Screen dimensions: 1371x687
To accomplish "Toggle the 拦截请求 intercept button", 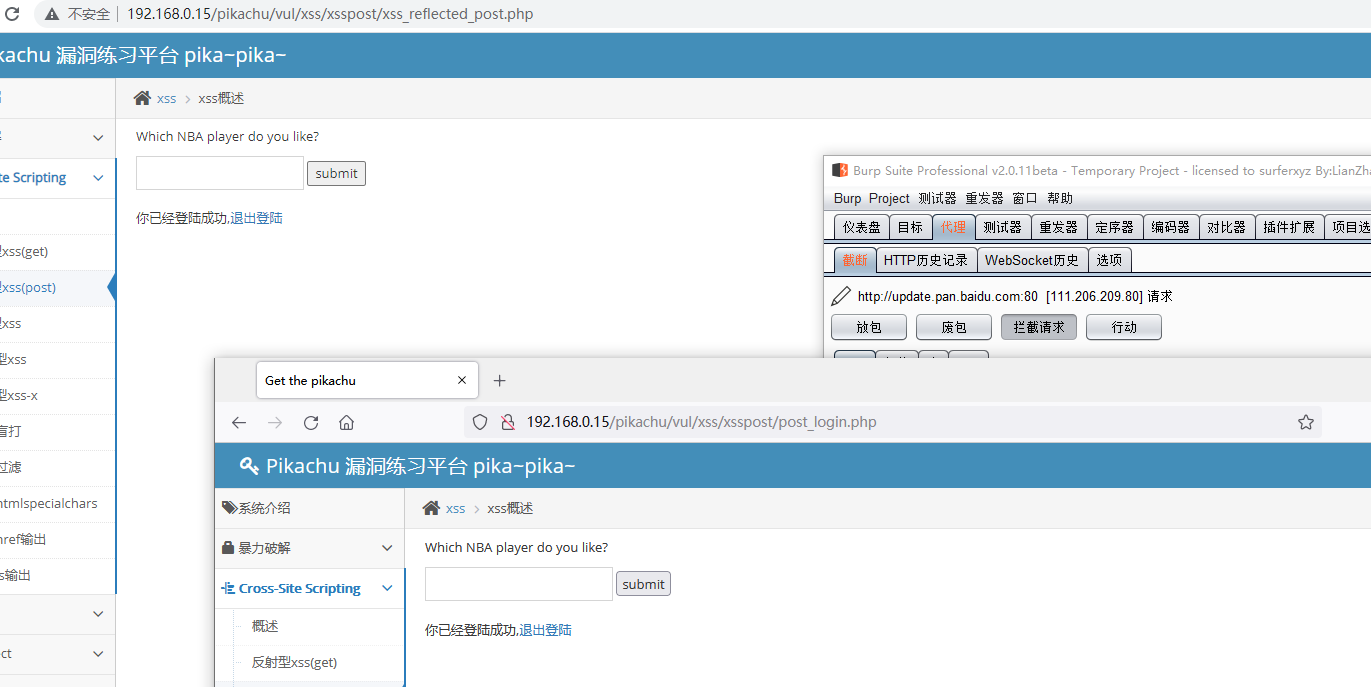I will pyautogui.click(x=1038, y=327).
